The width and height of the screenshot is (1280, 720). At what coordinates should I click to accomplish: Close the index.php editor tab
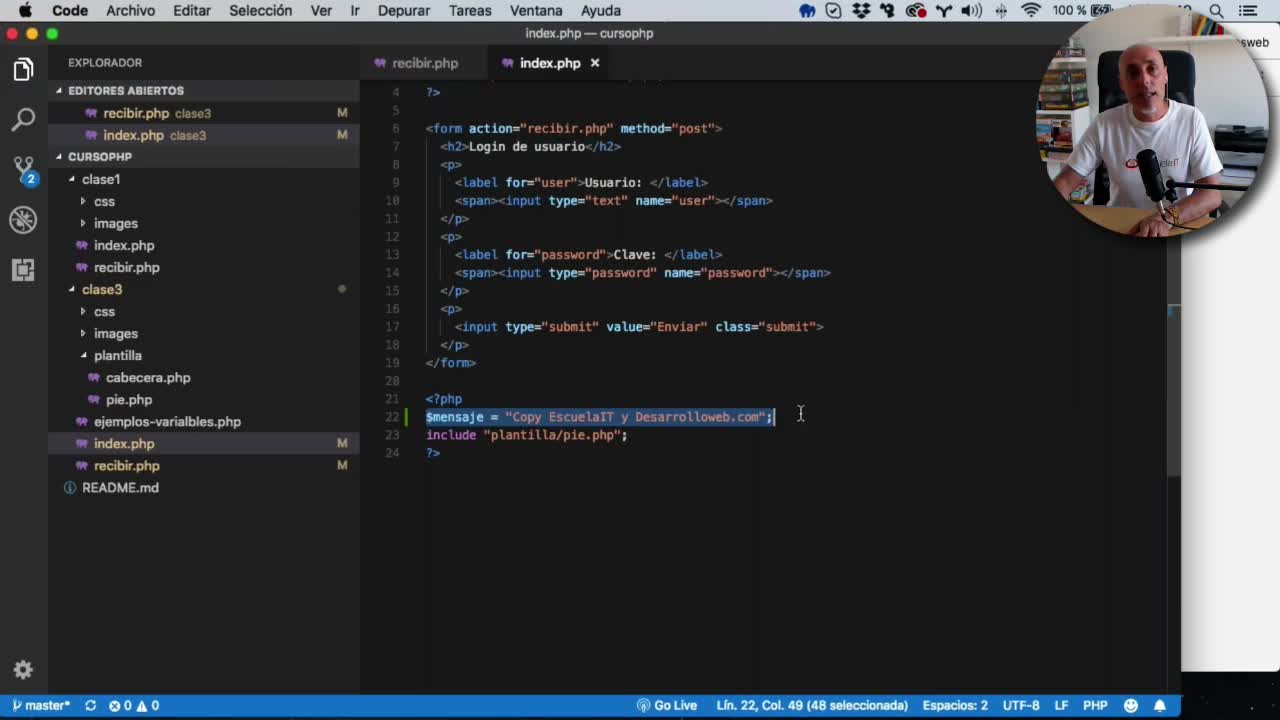click(594, 63)
